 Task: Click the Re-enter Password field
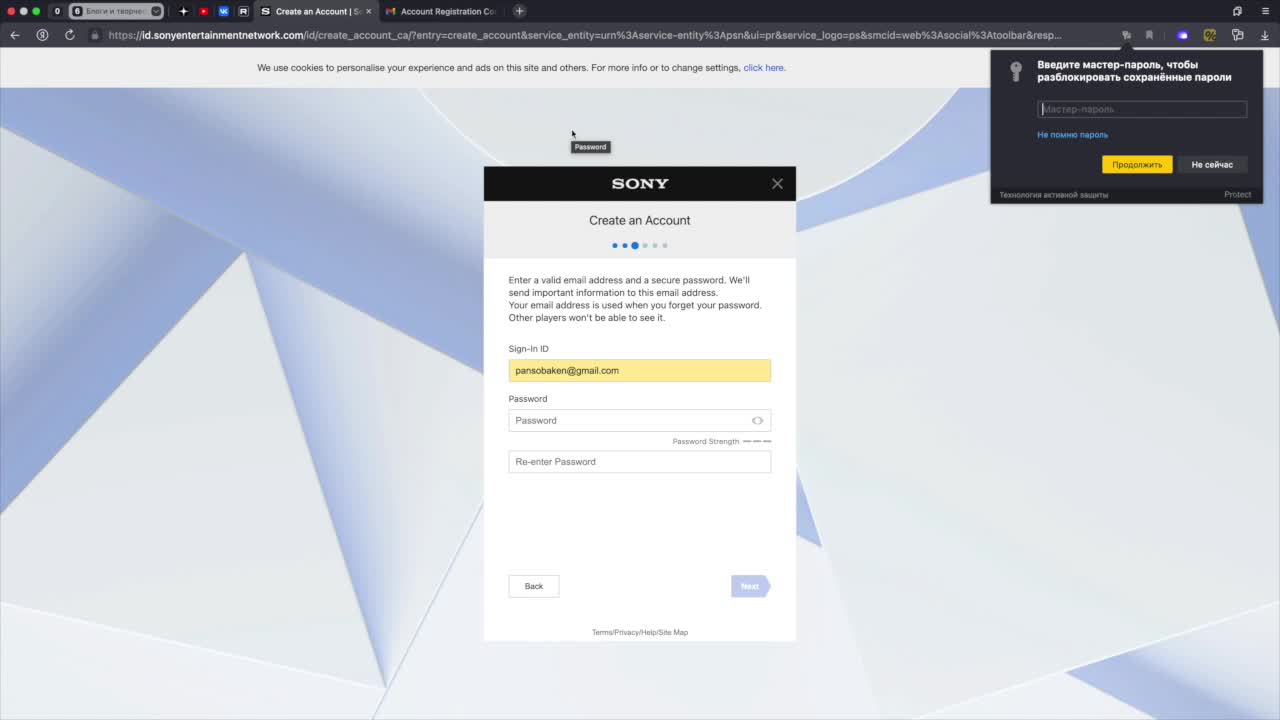point(640,461)
